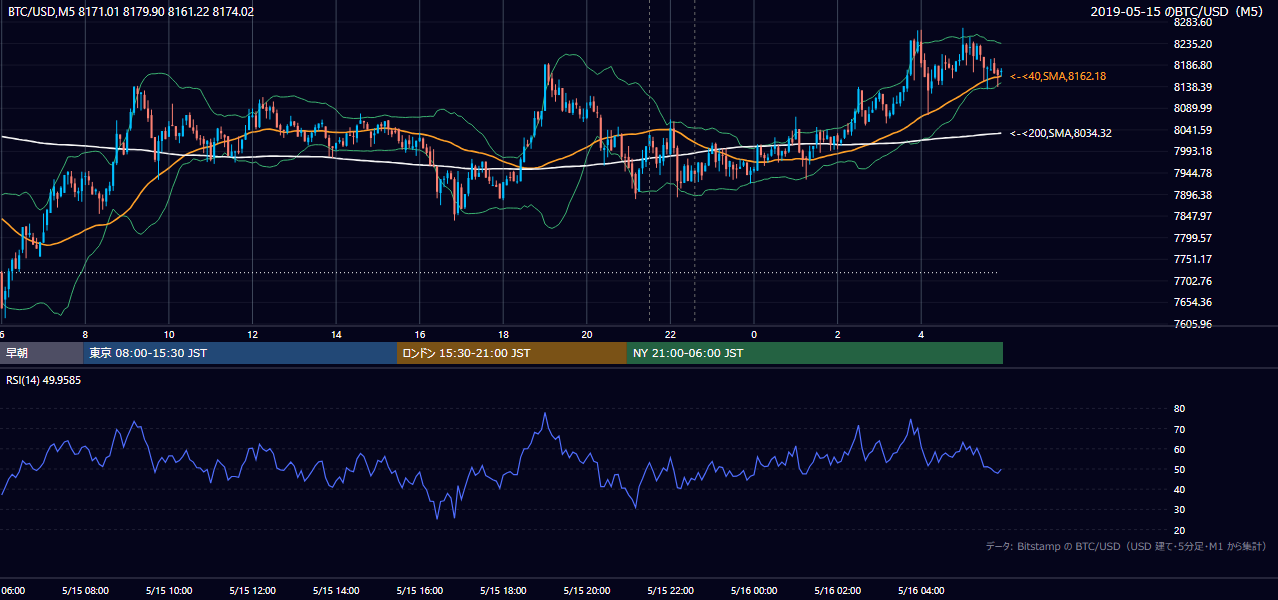Click hour label 14 on price chart axis

336,335
